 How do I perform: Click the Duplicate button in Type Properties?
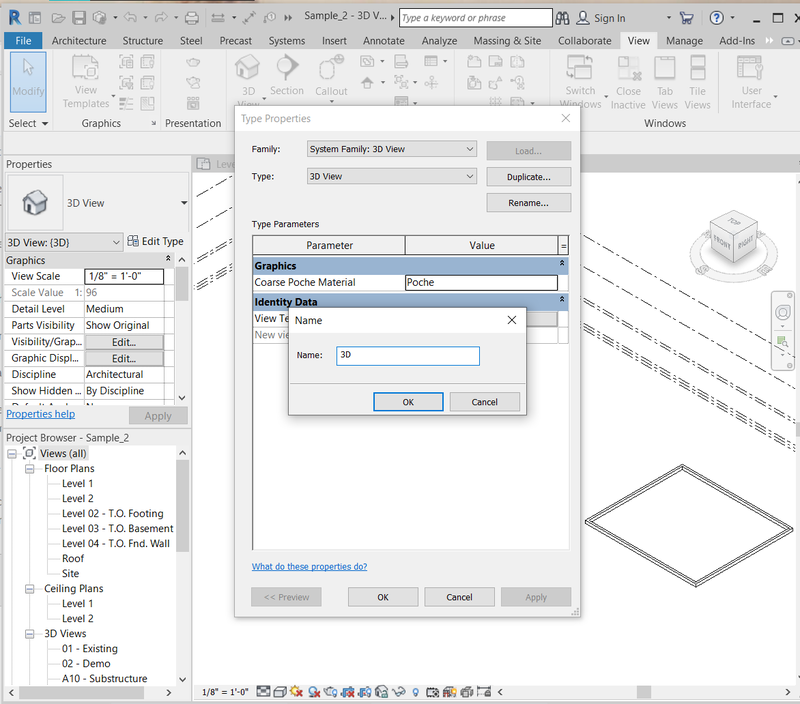pos(529,177)
